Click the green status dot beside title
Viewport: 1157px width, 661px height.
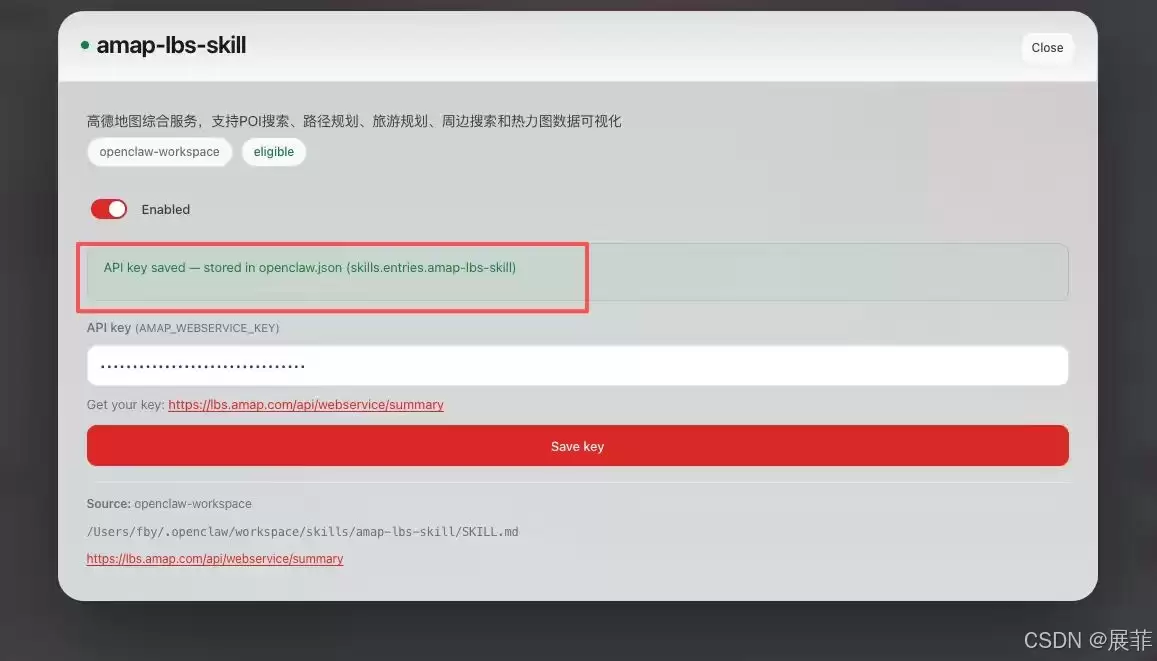(x=85, y=45)
